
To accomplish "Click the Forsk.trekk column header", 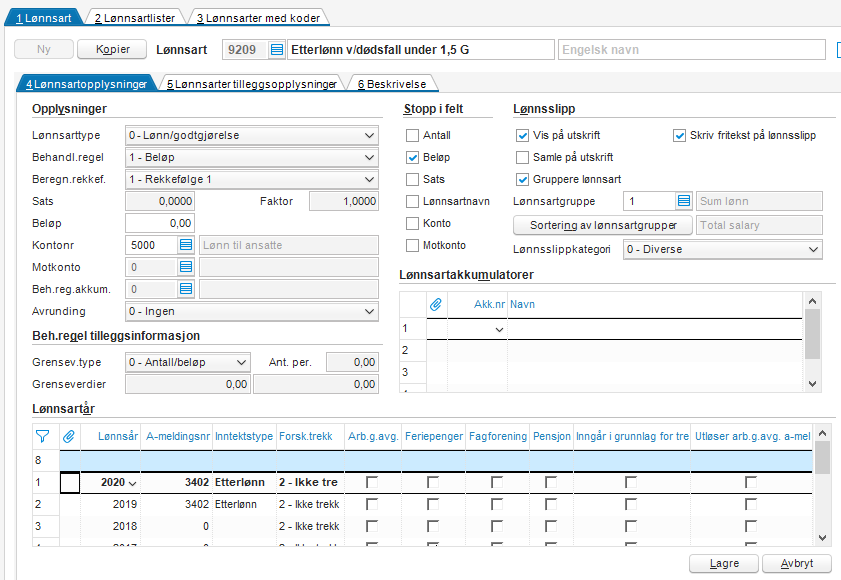I will click(x=311, y=436).
